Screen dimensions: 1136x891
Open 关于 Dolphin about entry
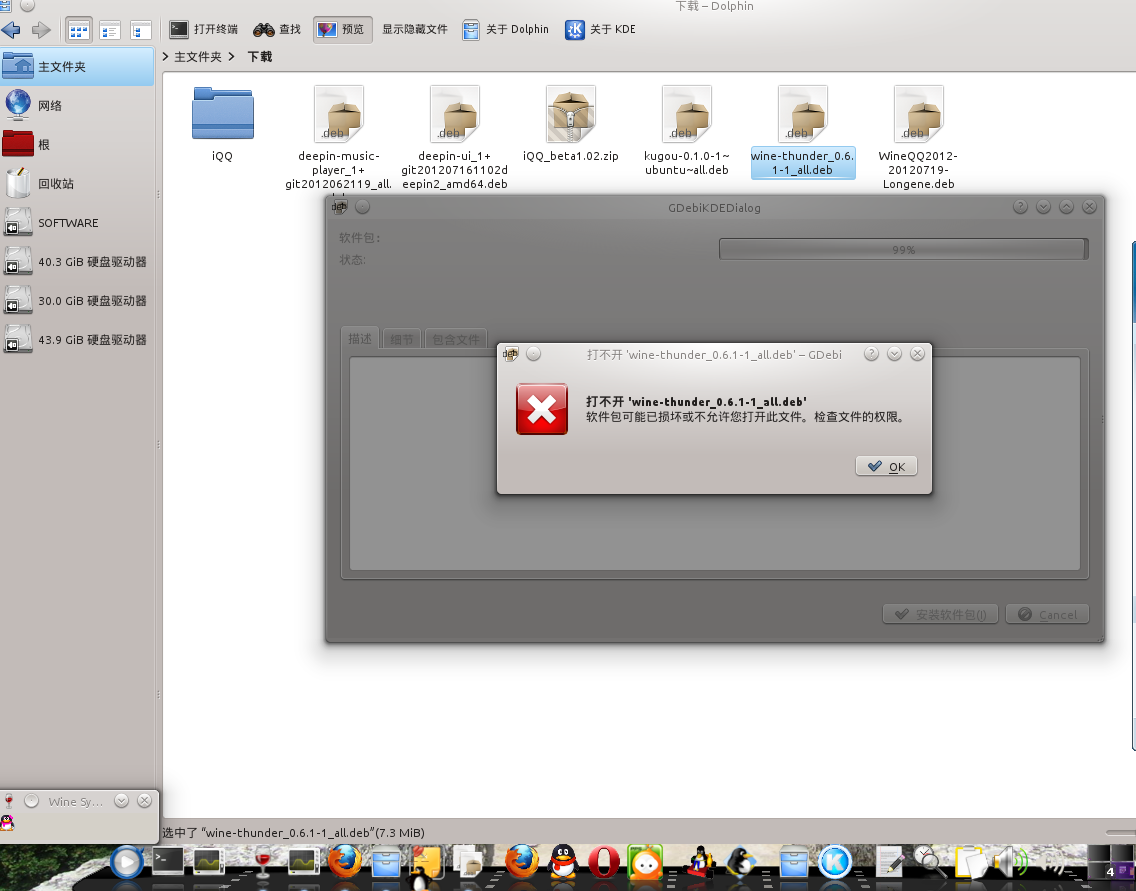[x=506, y=30]
